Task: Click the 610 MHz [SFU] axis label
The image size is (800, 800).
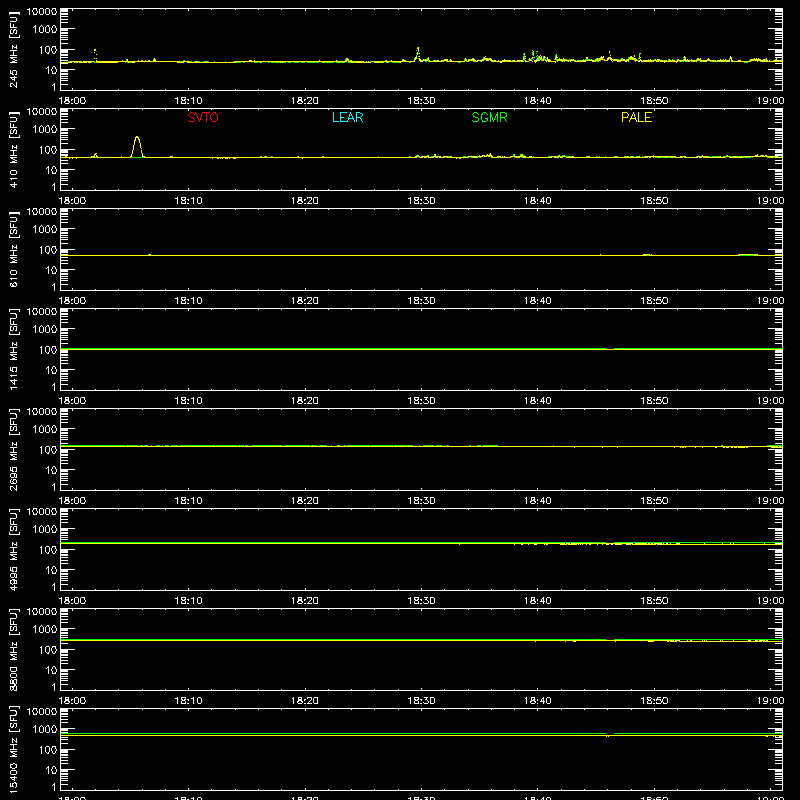Action: pos(13,249)
